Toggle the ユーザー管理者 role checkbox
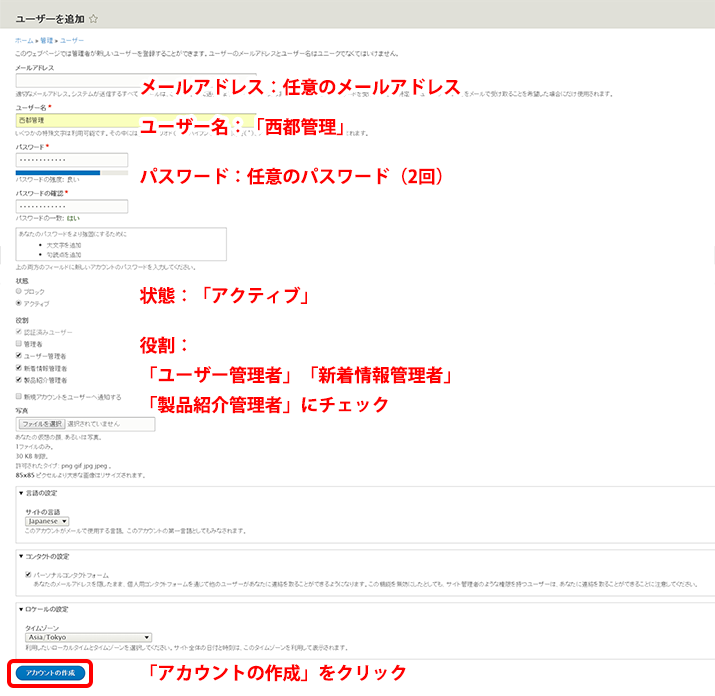The width and height of the screenshot is (715, 696). tap(19, 355)
